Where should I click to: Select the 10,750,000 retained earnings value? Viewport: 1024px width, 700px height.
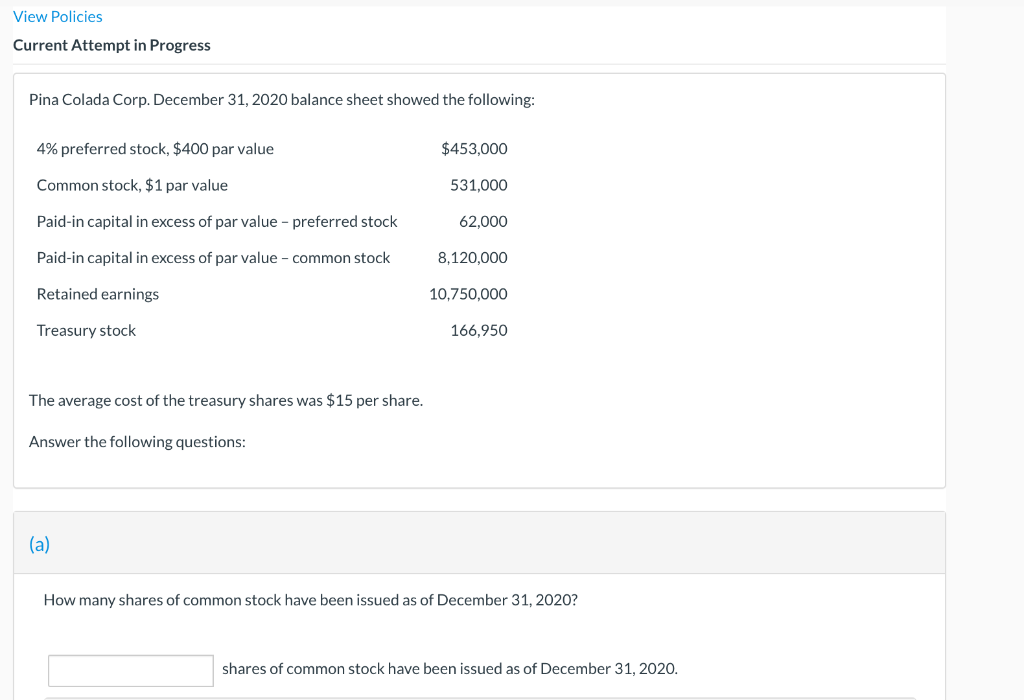tap(468, 293)
